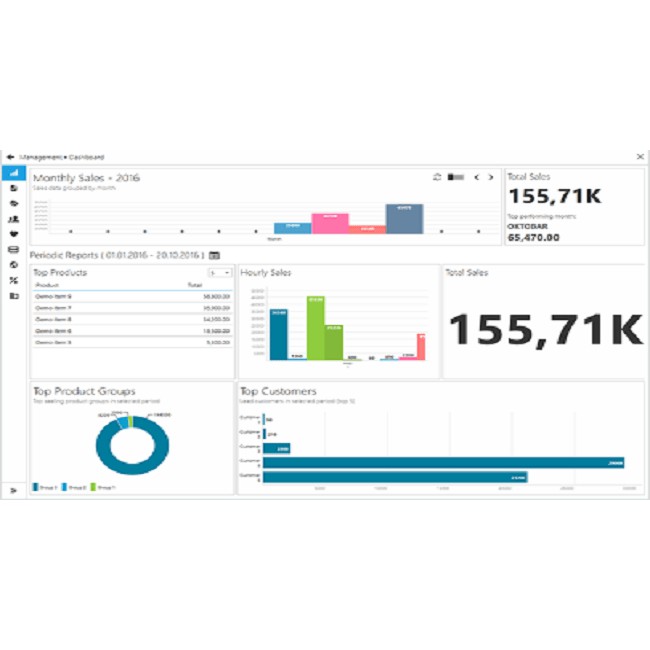
Task: Click the back arrow beside Management
Action: click(10, 157)
